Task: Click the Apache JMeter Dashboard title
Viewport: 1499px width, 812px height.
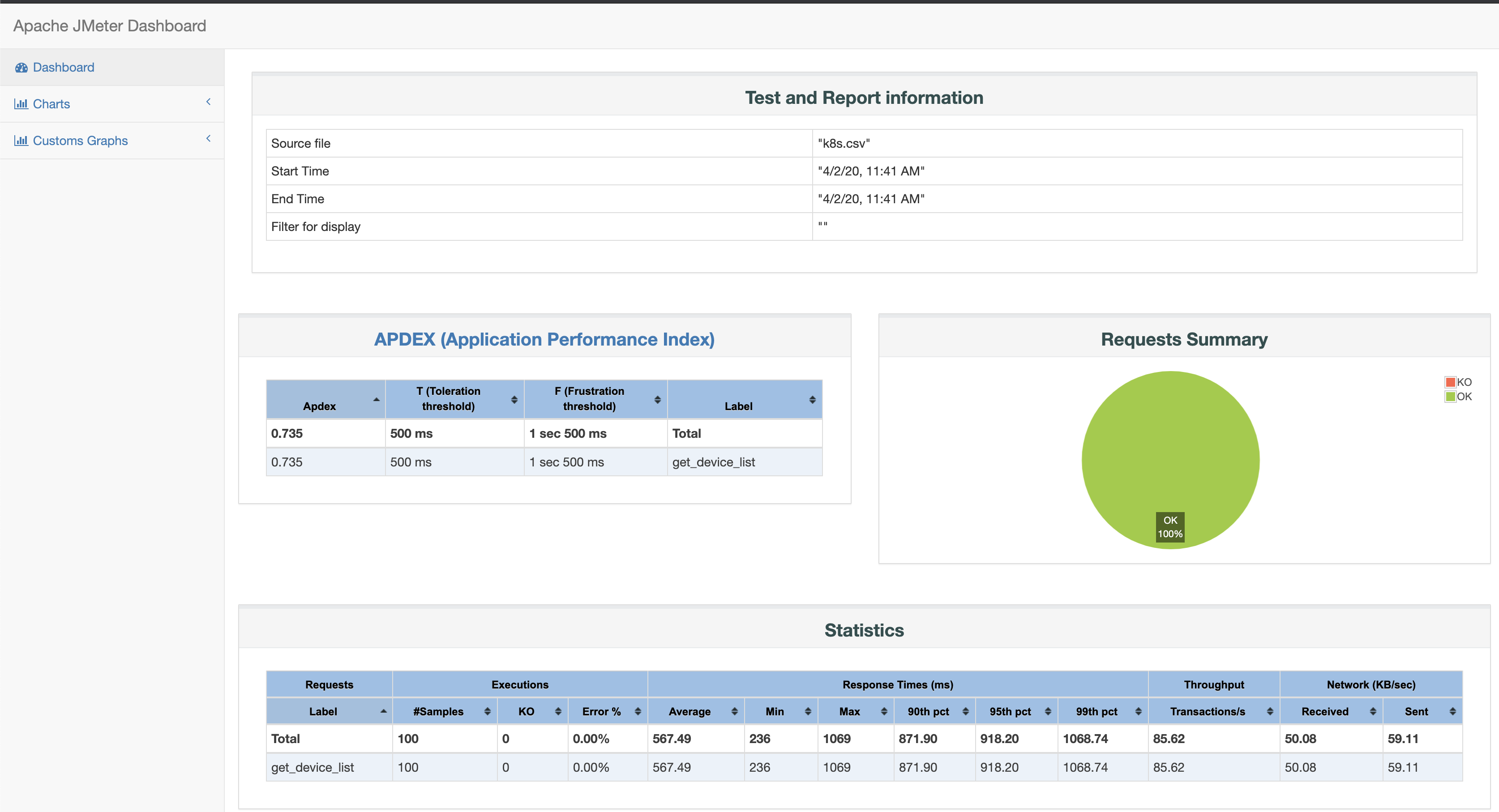Action: pos(109,26)
